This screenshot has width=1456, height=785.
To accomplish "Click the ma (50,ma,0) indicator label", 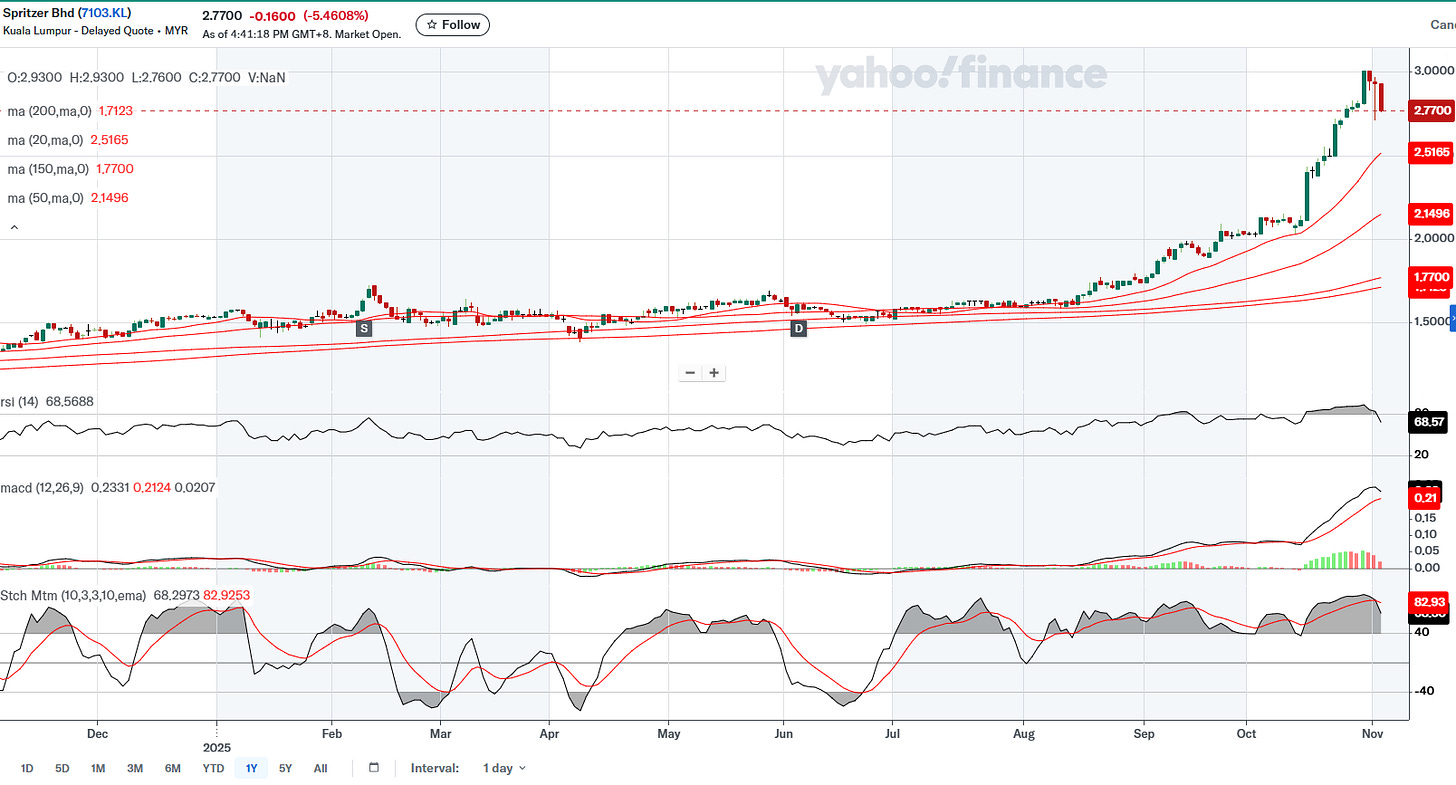I will [45, 198].
